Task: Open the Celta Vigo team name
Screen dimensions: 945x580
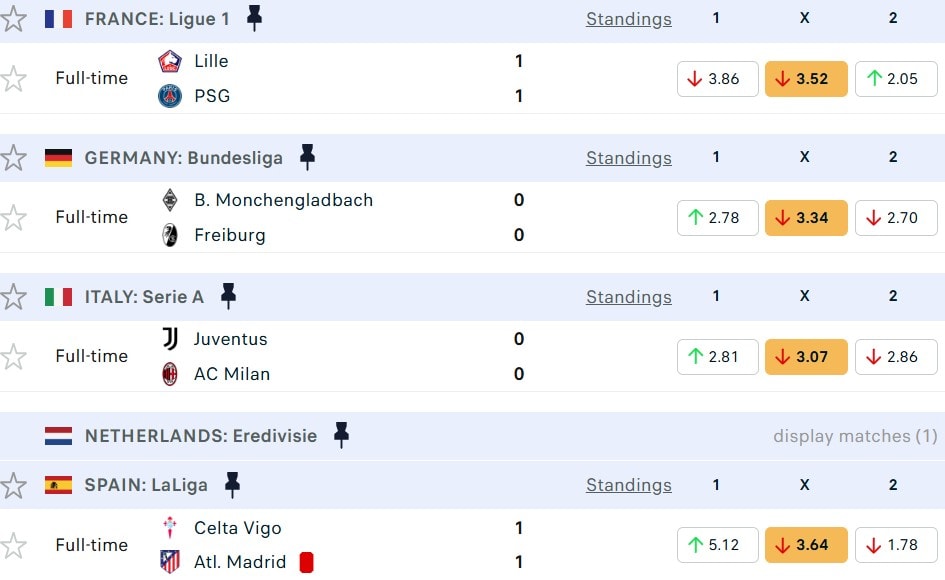Action: tap(238, 528)
